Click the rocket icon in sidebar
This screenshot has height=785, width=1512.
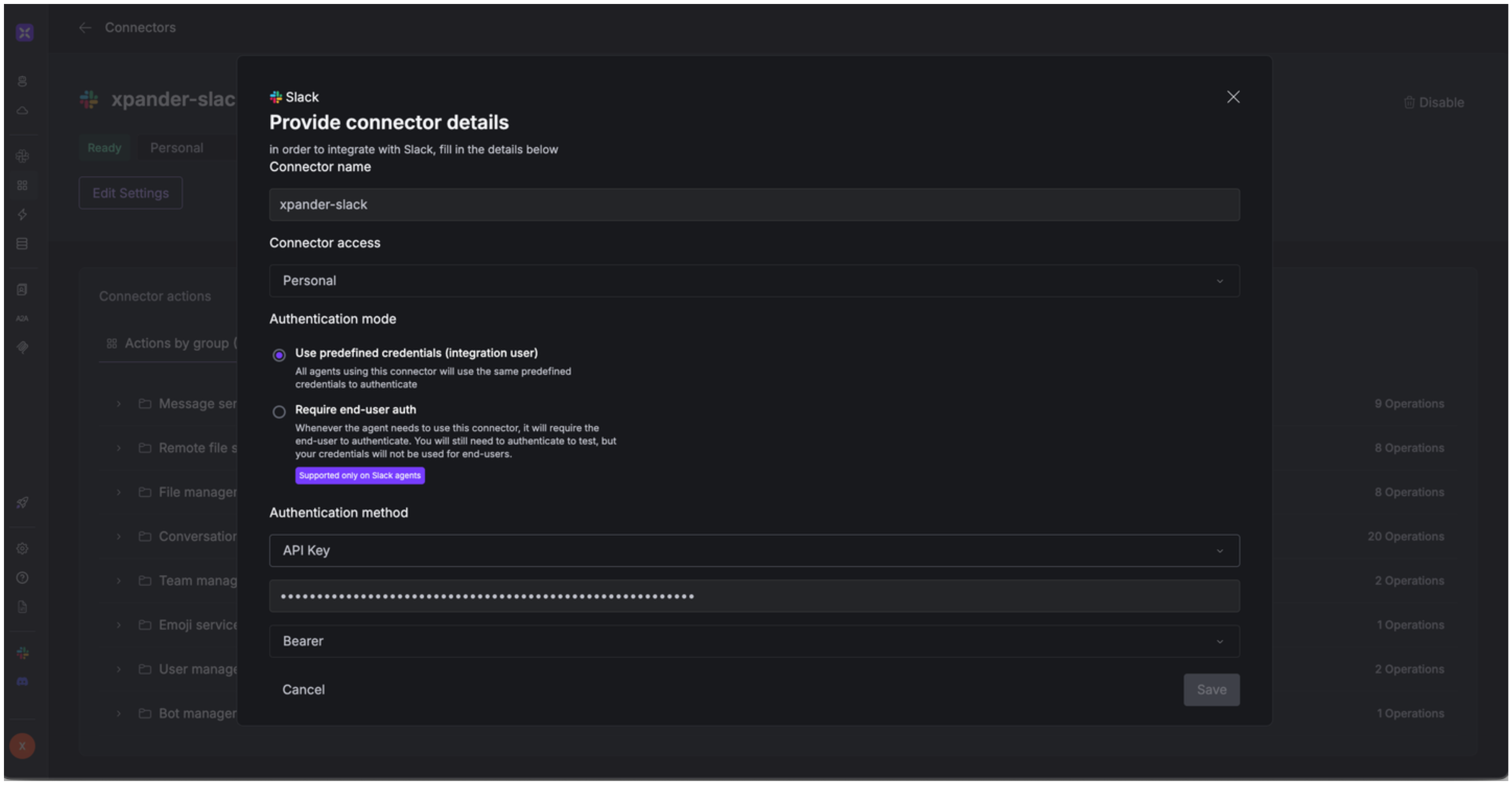click(x=22, y=502)
